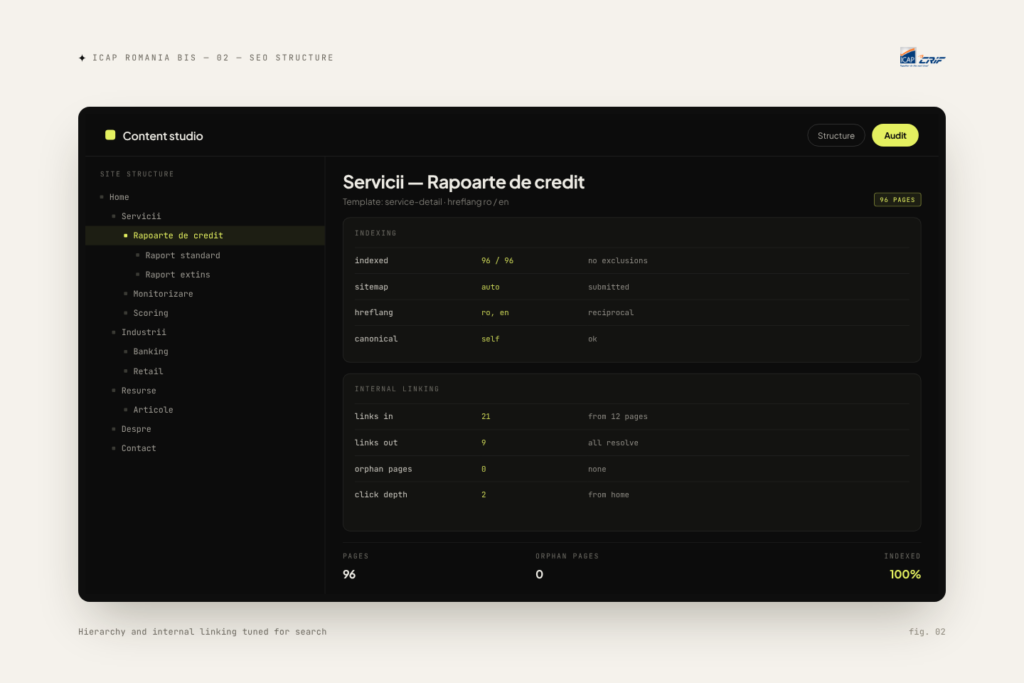Select Resurse tree node
1024x683 pixels.
point(138,390)
